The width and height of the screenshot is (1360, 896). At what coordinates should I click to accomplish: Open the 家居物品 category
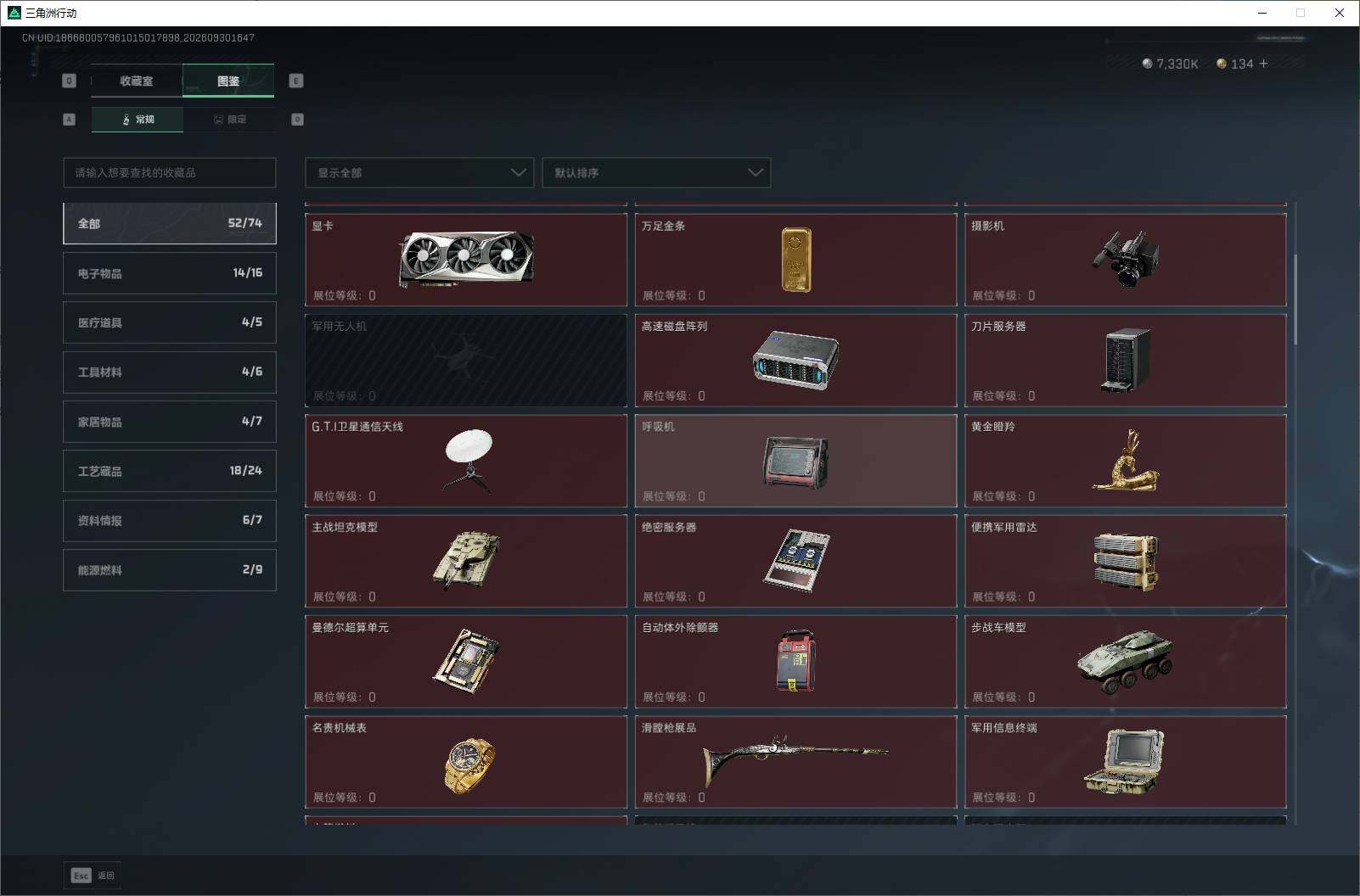coord(170,422)
